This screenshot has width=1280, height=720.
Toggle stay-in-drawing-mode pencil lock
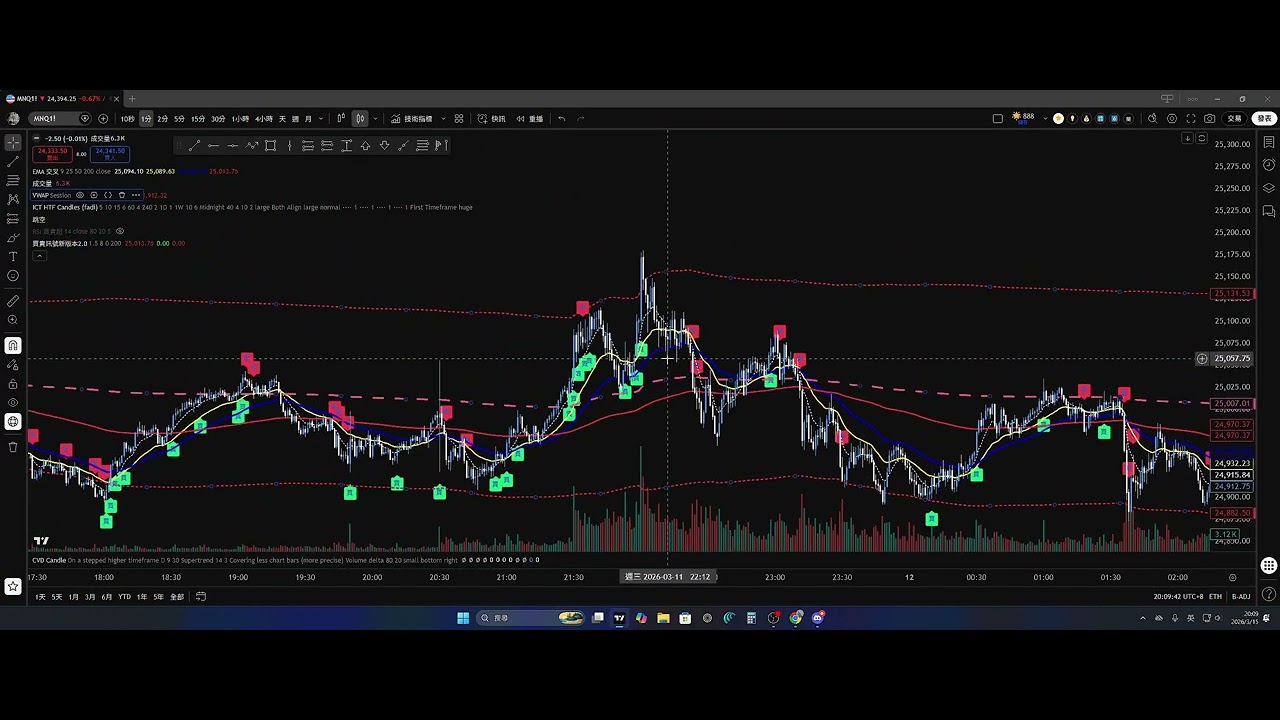(13, 365)
